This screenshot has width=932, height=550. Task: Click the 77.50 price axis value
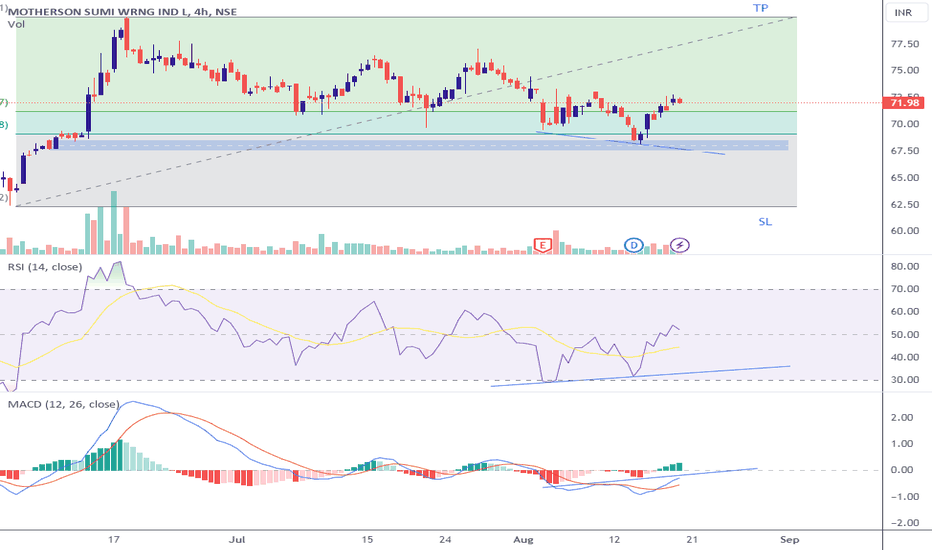point(905,44)
